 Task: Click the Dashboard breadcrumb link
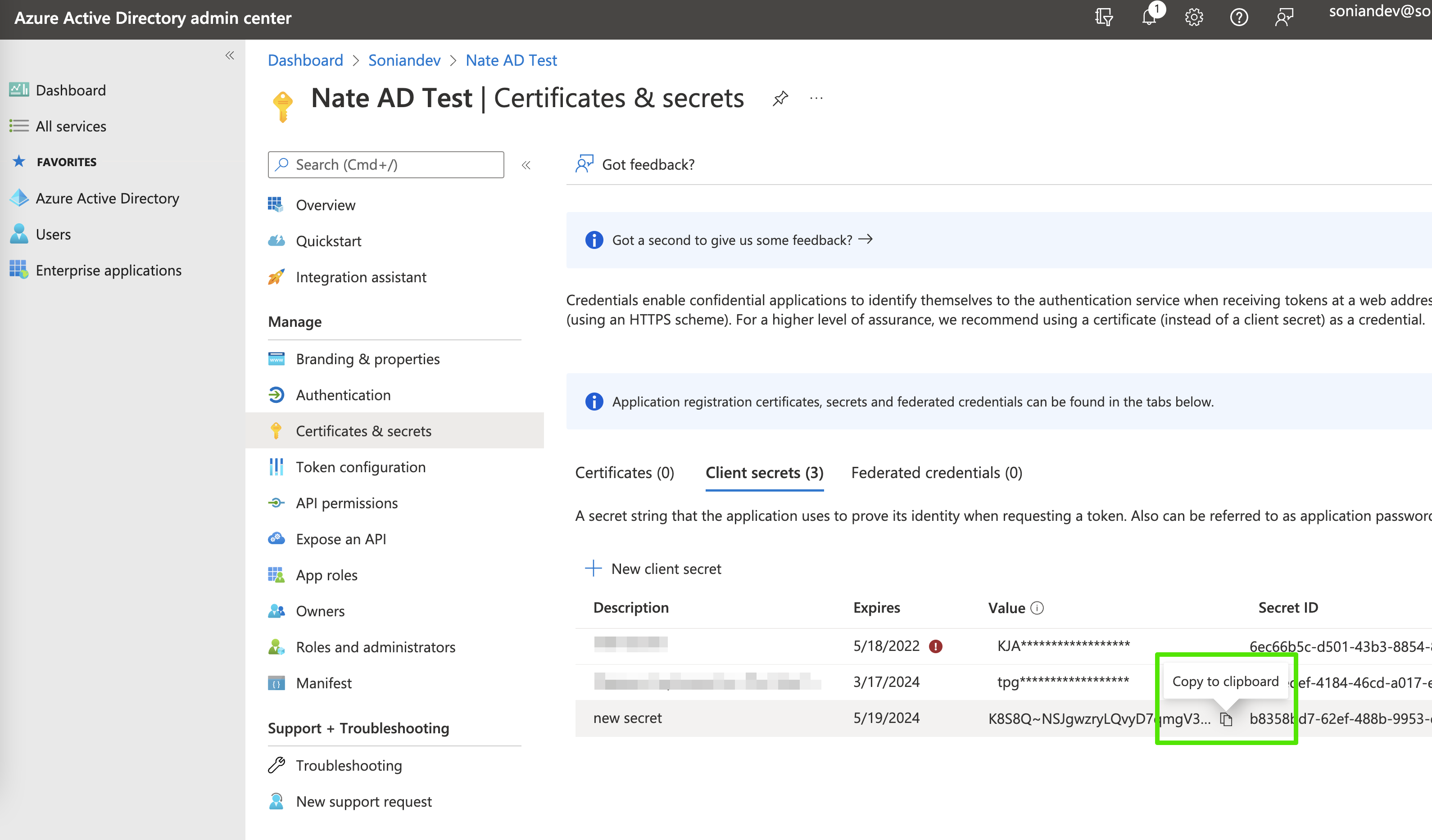click(305, 60)
